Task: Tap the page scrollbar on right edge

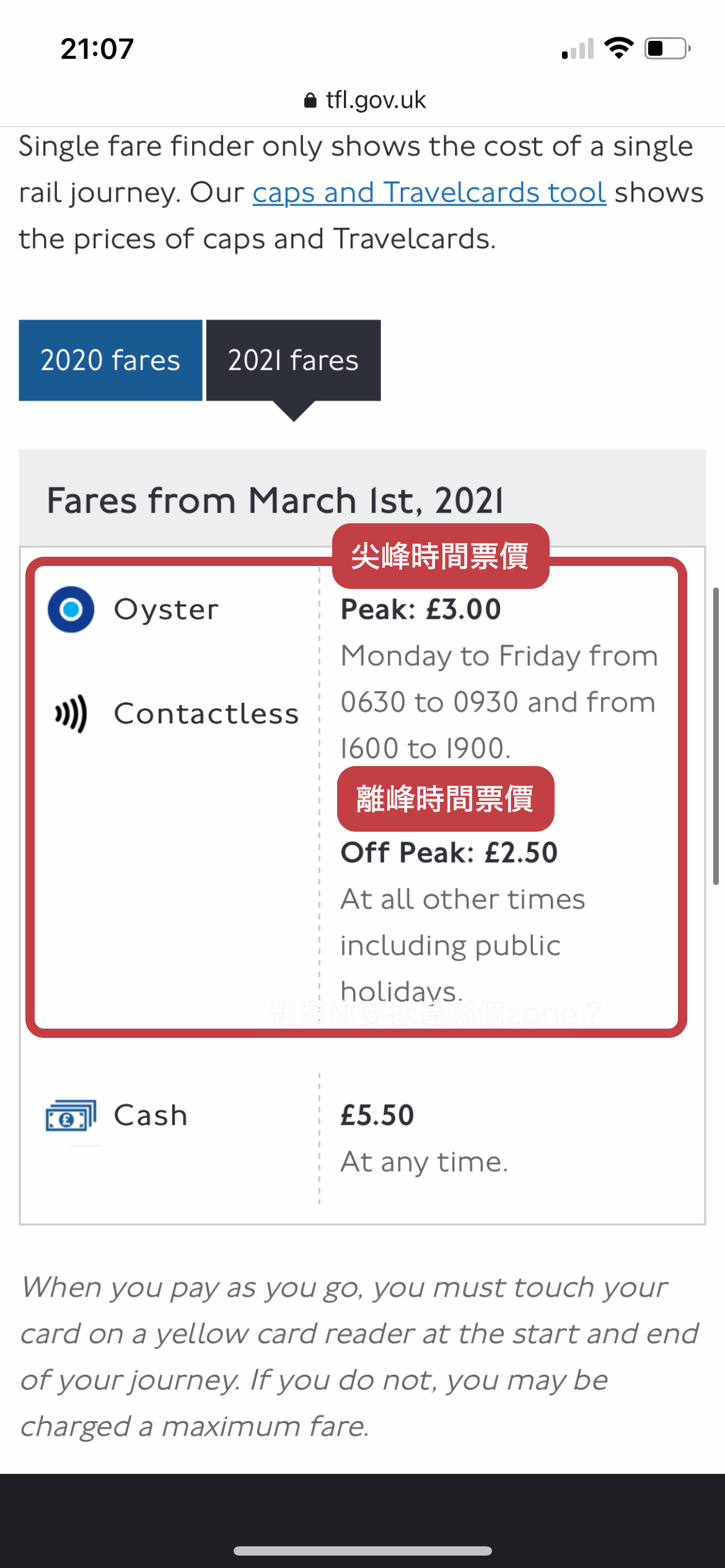Action: 715,736
